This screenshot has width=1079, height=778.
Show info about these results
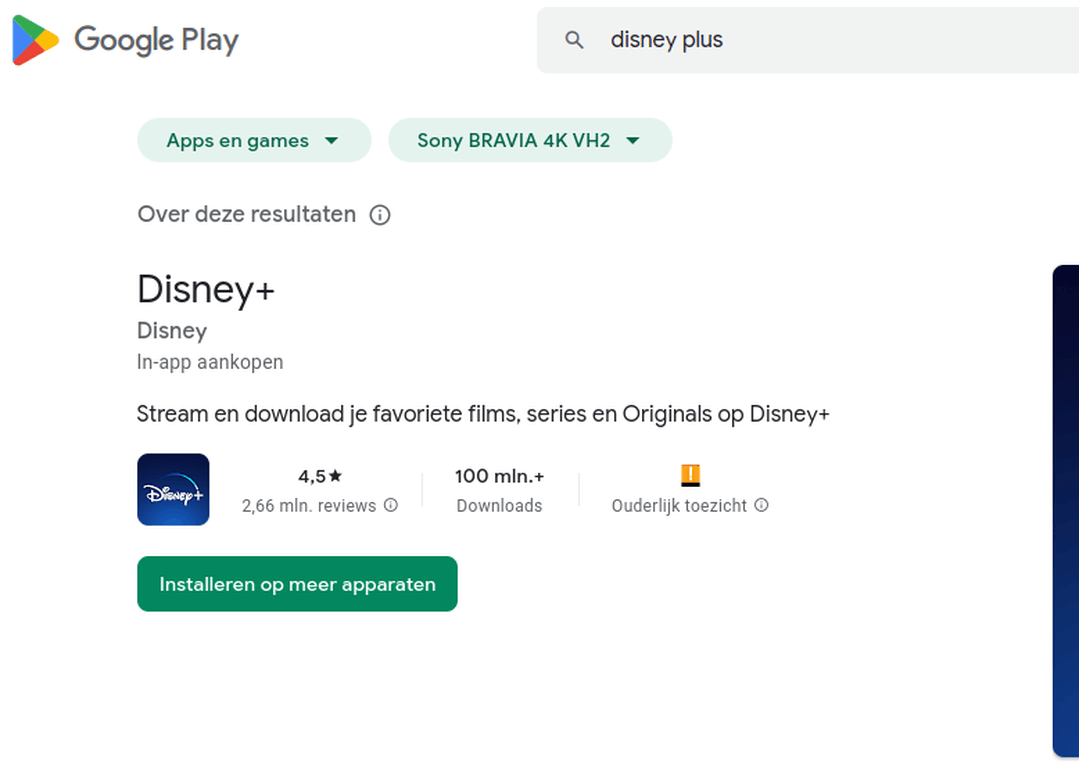click(380, 215)
